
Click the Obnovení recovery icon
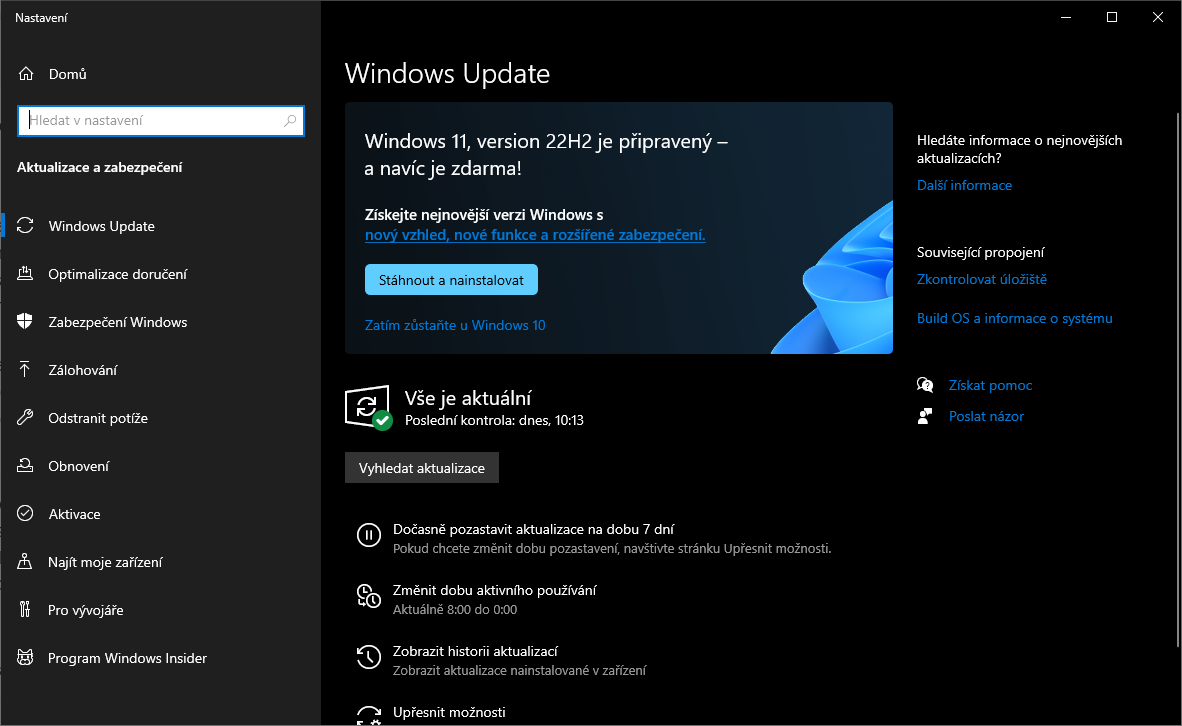[25, 465]
